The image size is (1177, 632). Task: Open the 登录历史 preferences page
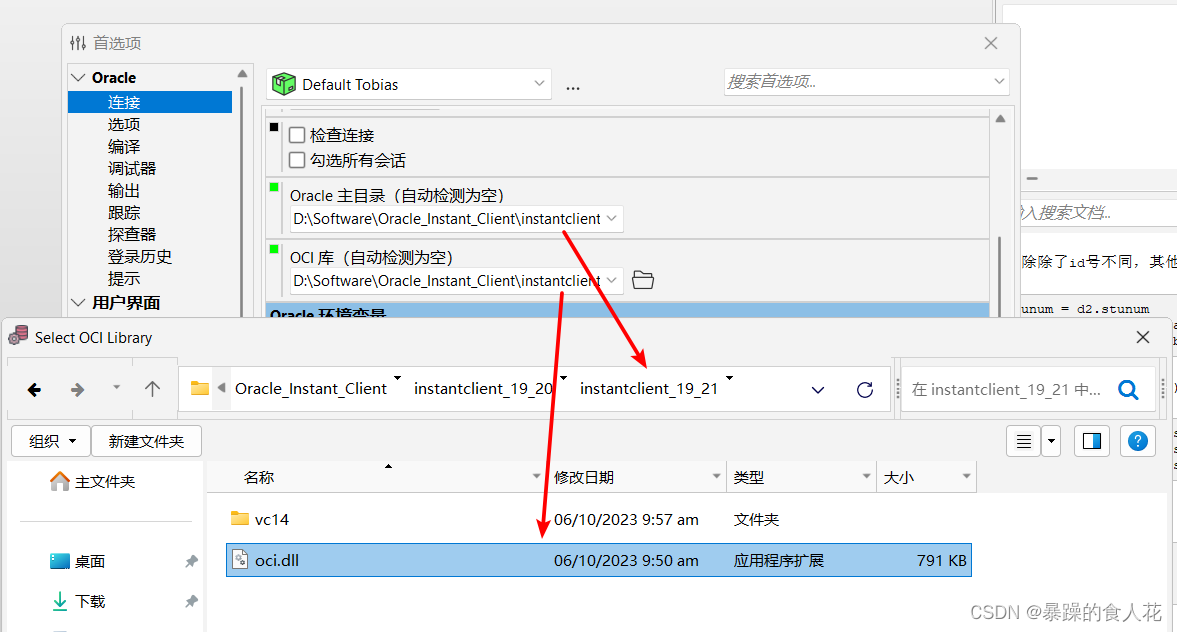coord(139,256)
